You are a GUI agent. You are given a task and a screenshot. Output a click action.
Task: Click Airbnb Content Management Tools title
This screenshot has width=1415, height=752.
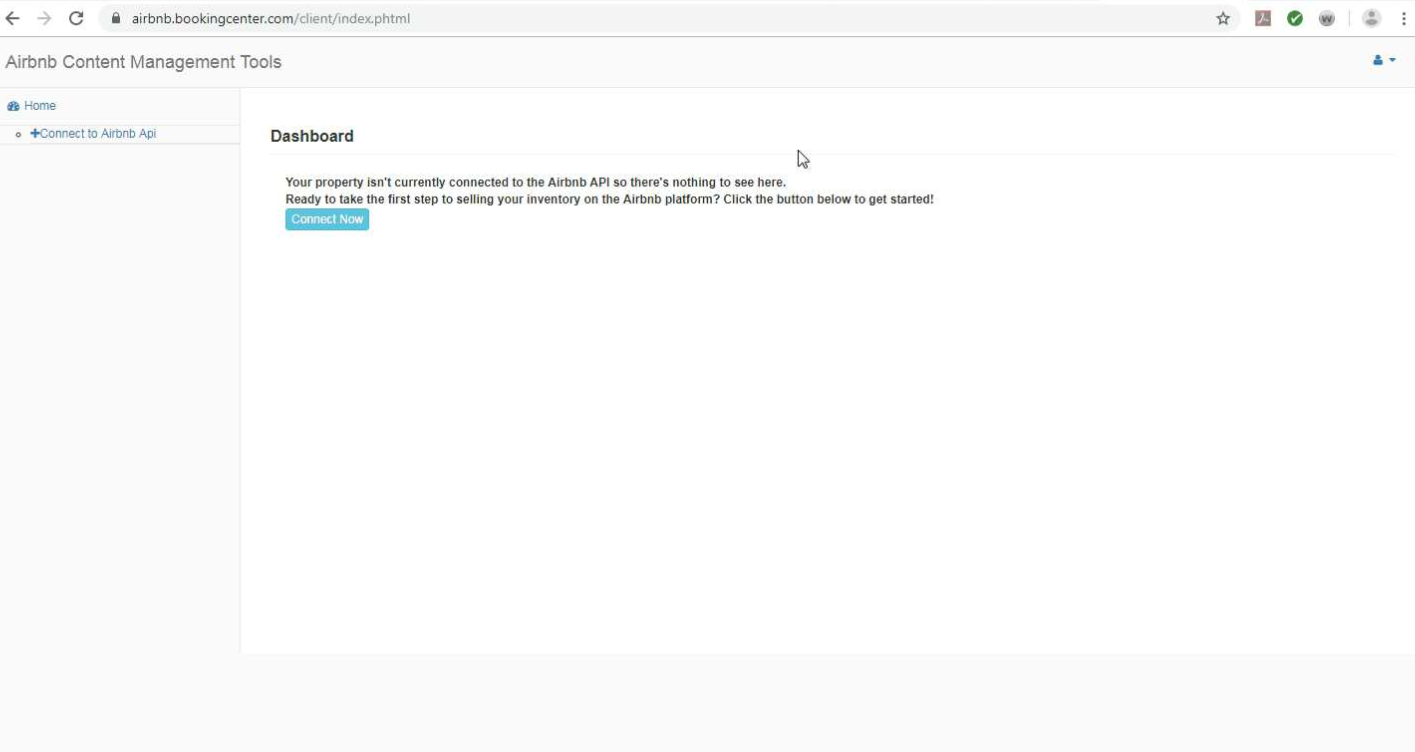(143, 62)
